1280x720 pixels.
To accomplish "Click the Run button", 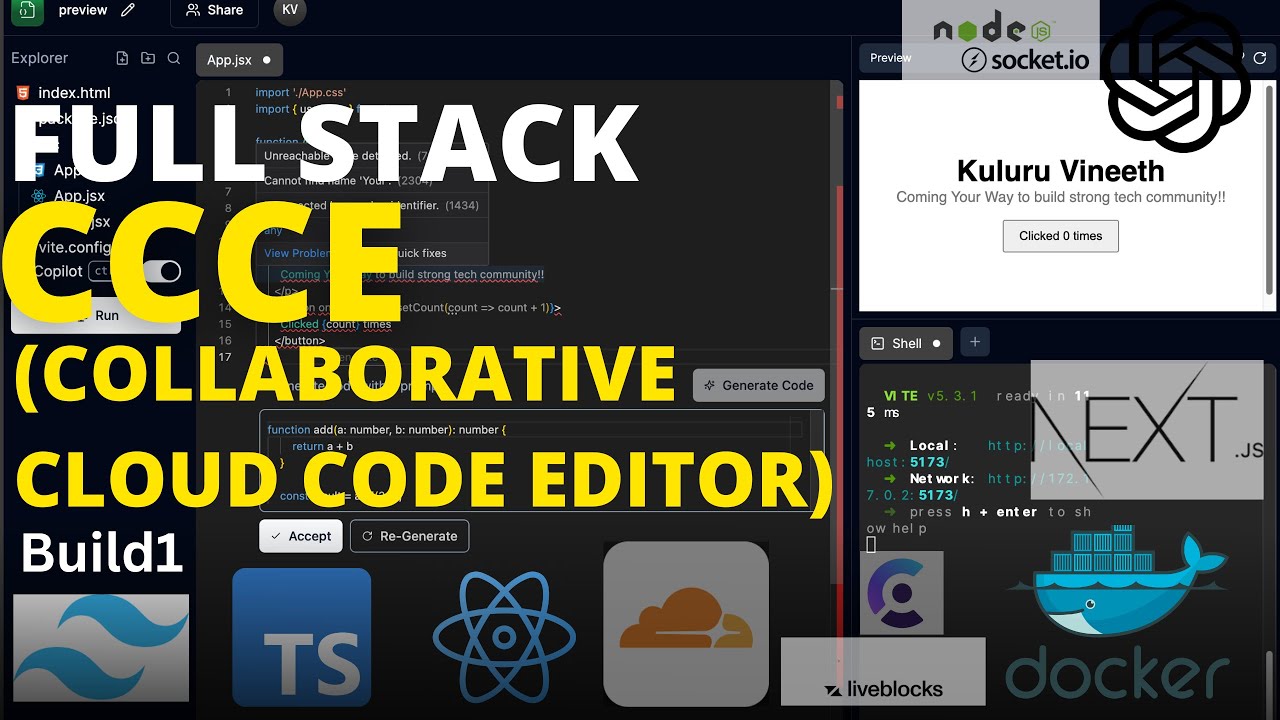I will pyautogui.click(x=96, y=315).
